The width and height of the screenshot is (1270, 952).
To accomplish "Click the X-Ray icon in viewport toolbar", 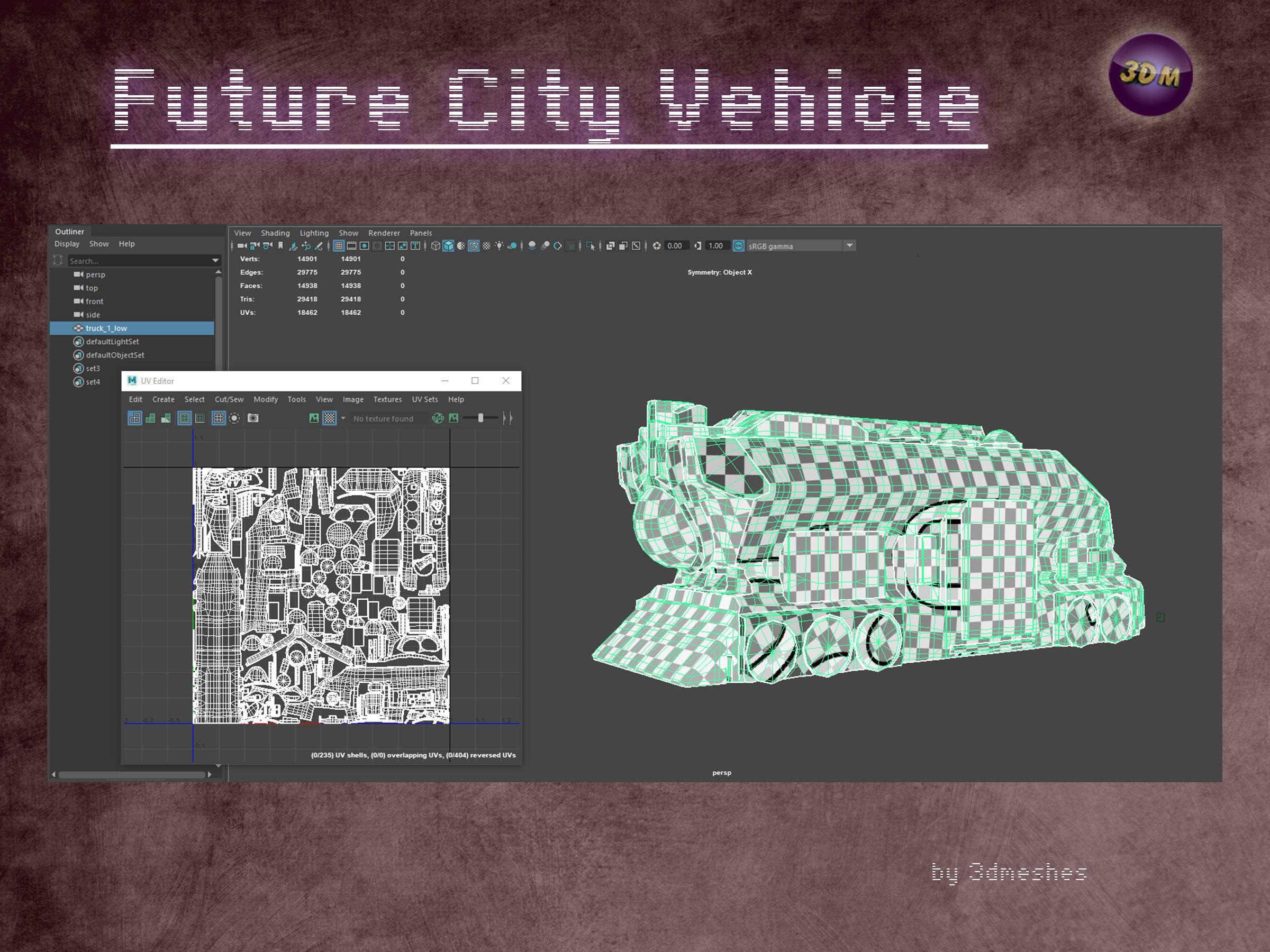I will [610, 245].
